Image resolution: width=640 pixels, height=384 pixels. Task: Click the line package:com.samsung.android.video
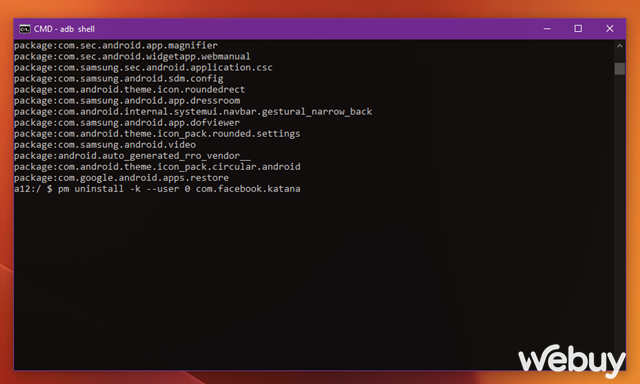105,144
